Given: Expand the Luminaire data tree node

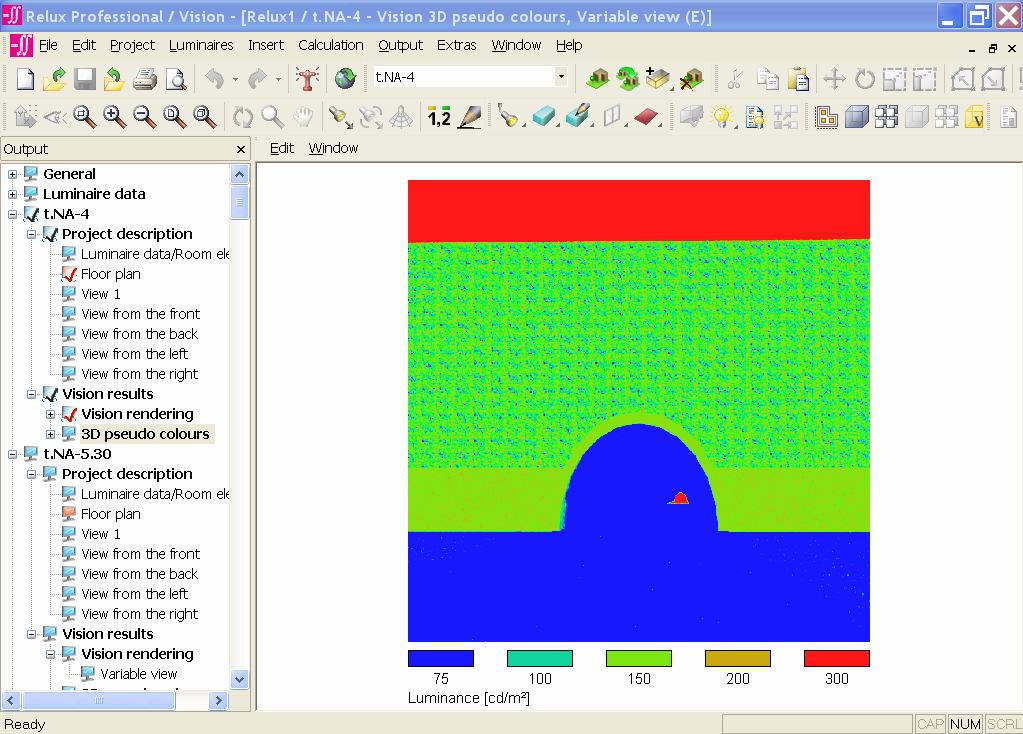Looking at the screenshot, I should point(12,194).
